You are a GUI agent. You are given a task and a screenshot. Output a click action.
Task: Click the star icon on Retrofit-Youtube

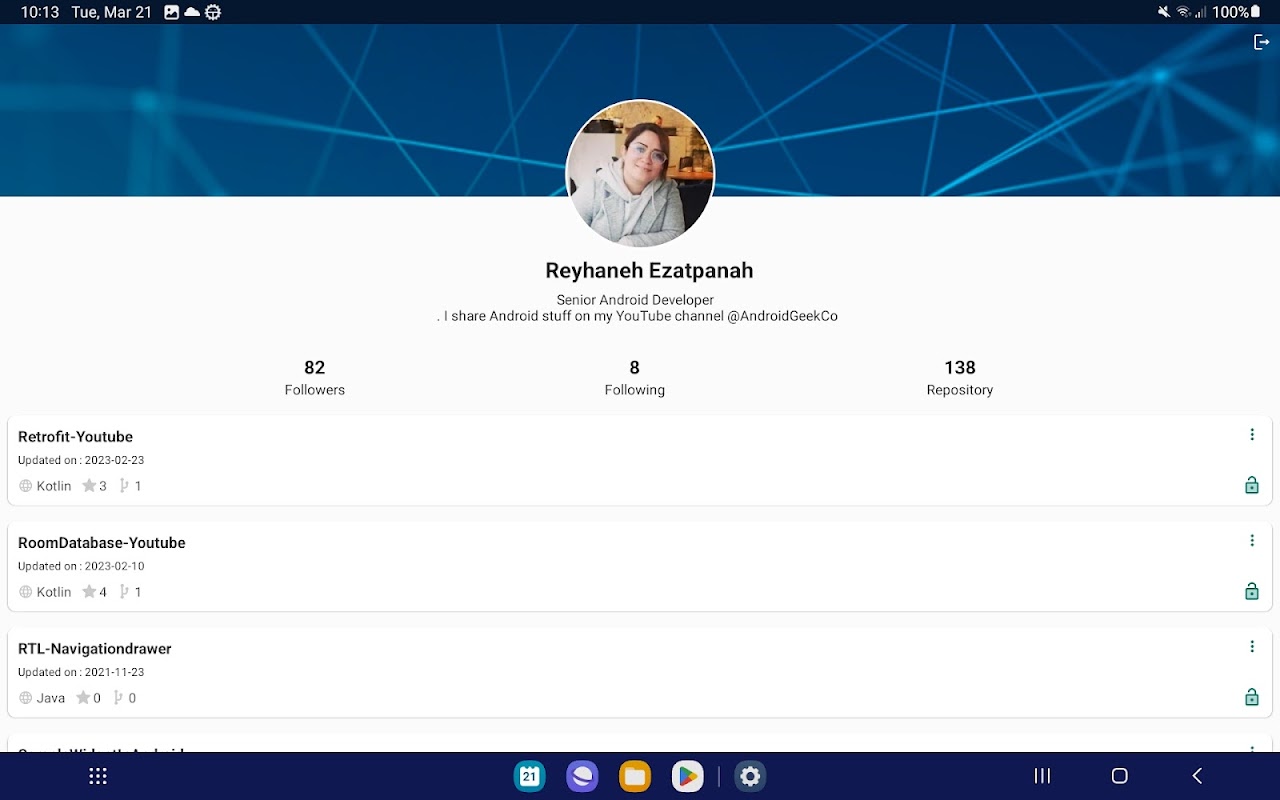pyautogui.click(x=89, y=486)
